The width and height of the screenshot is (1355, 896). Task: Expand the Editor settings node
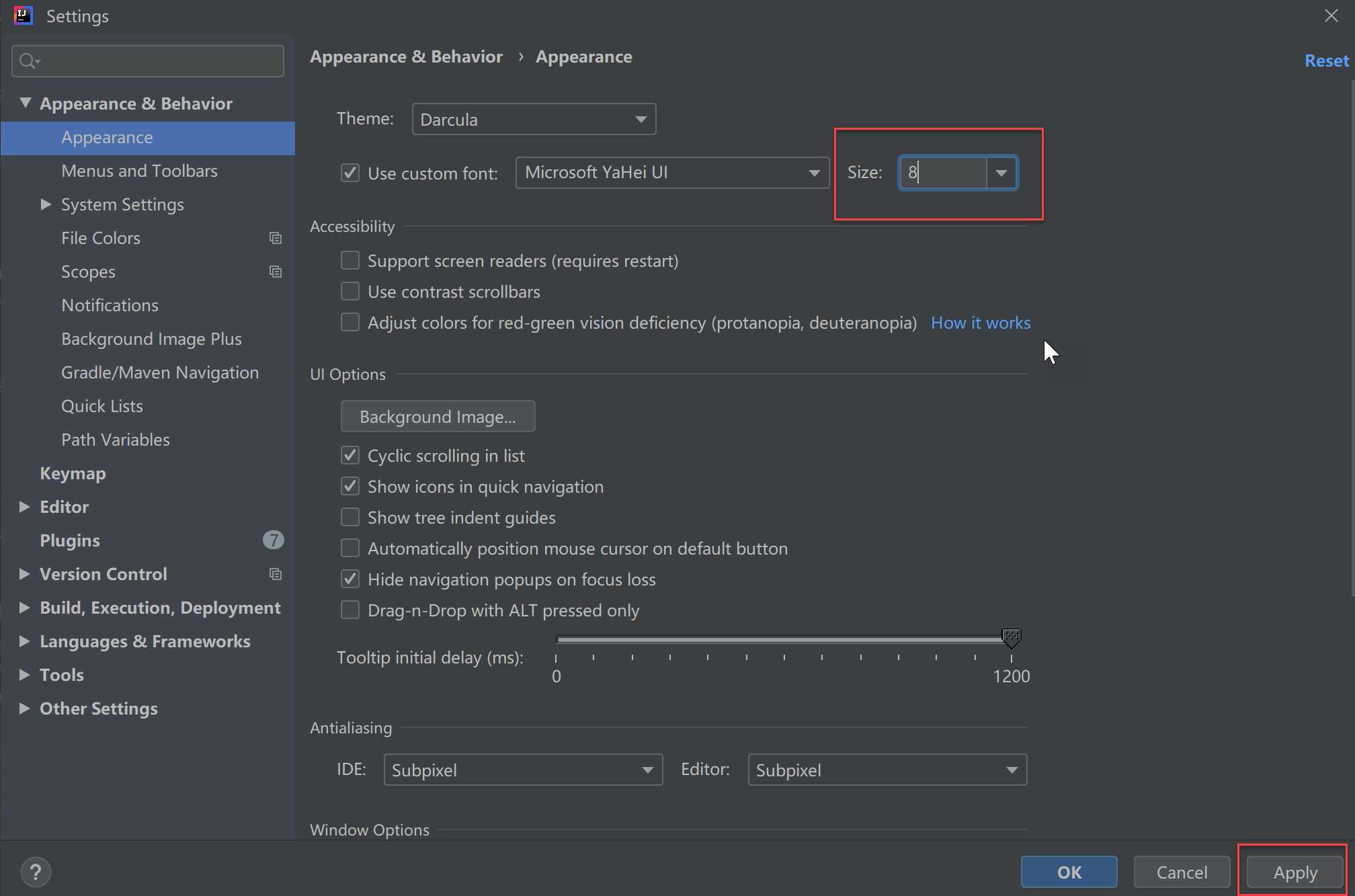point(24,506)
